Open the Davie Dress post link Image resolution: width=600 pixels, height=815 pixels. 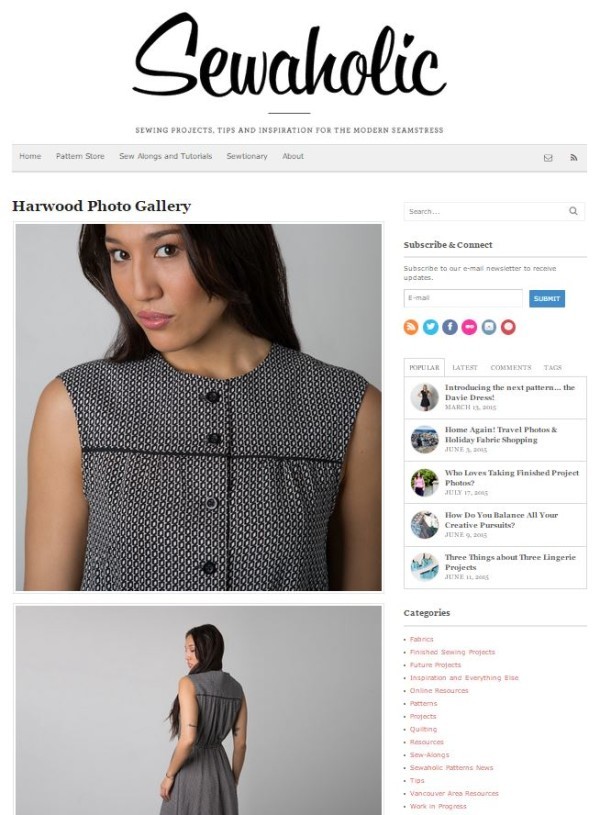[510, 392]
